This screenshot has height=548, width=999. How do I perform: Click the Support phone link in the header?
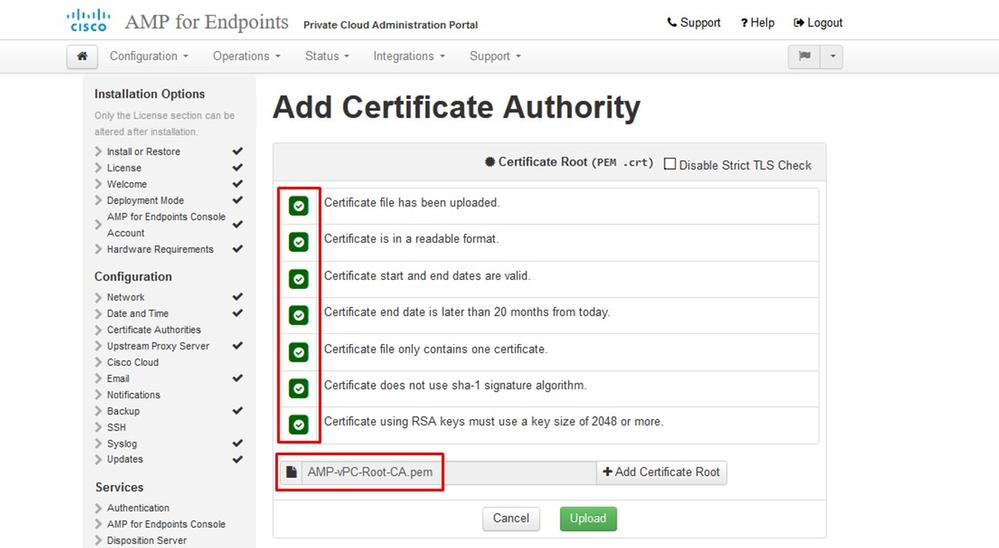(694, 23)
